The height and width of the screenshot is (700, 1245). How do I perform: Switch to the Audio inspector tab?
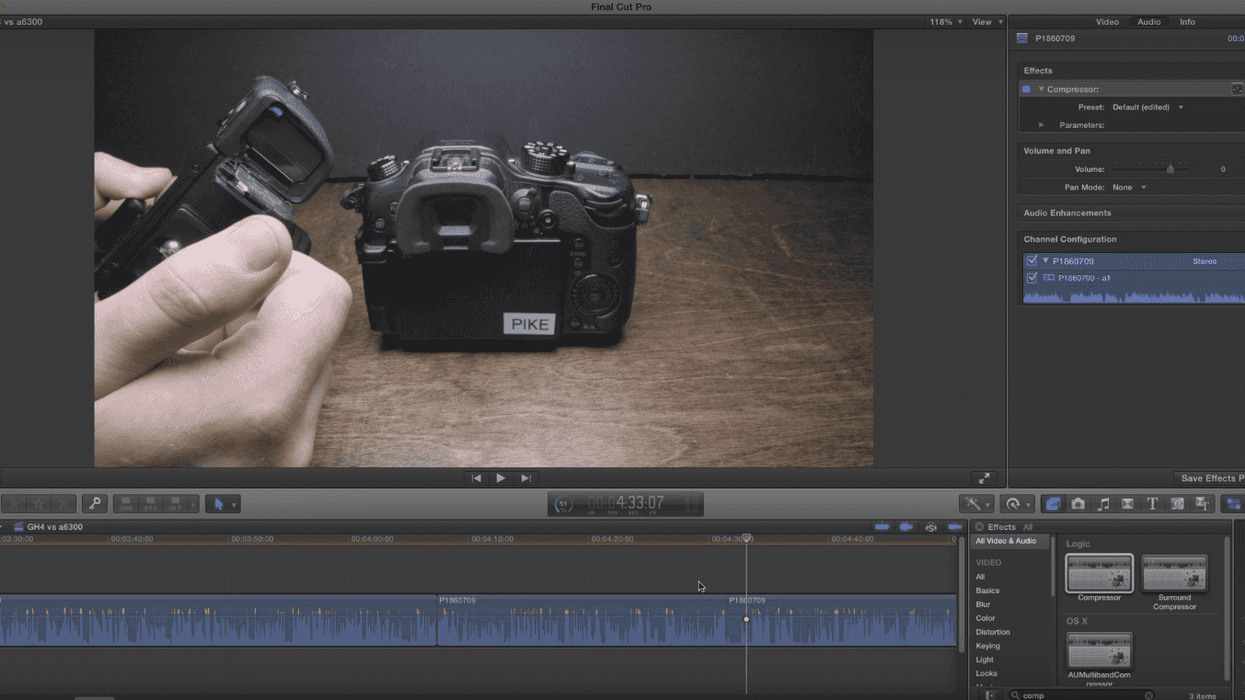[1149, 22]
